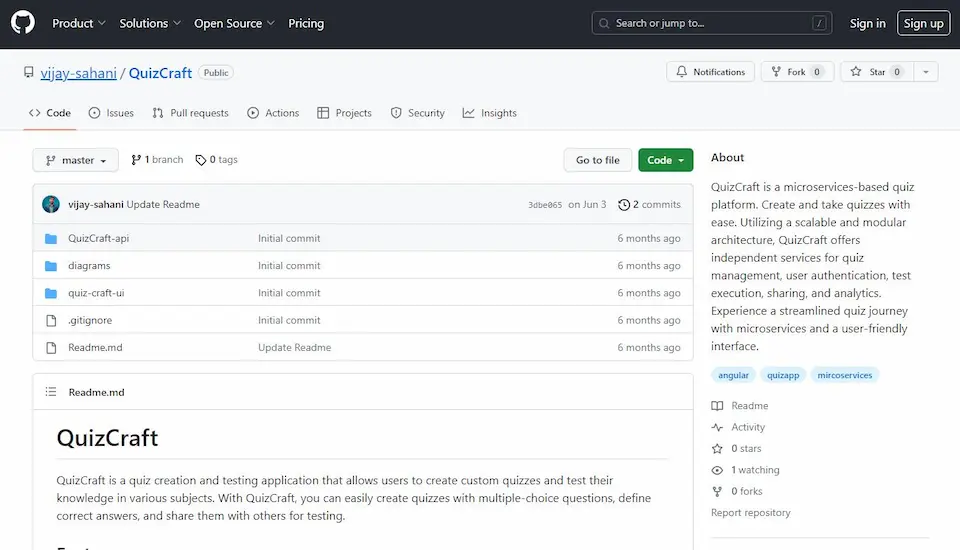The image size is (960, 550).
Task: Click the vijay-sahani commit avatar
Action: click(51, 204)
